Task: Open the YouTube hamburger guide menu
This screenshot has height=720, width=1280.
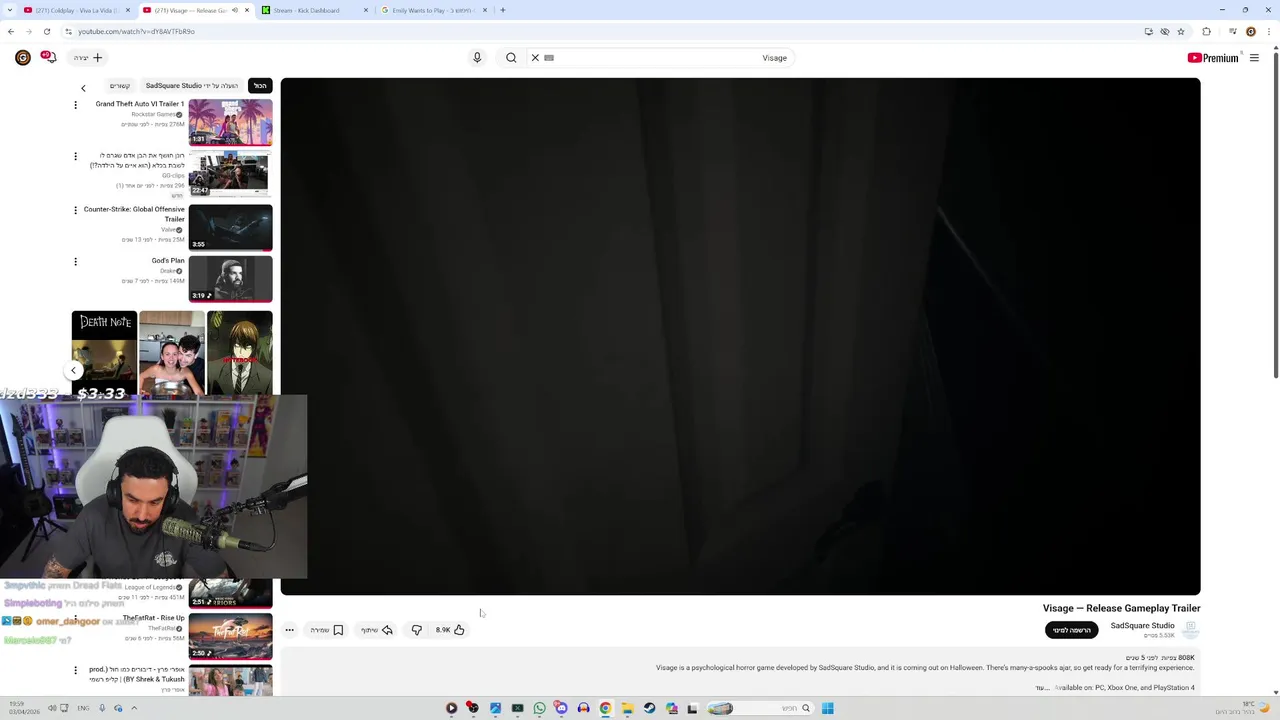Action: [x=1254, y=58]
